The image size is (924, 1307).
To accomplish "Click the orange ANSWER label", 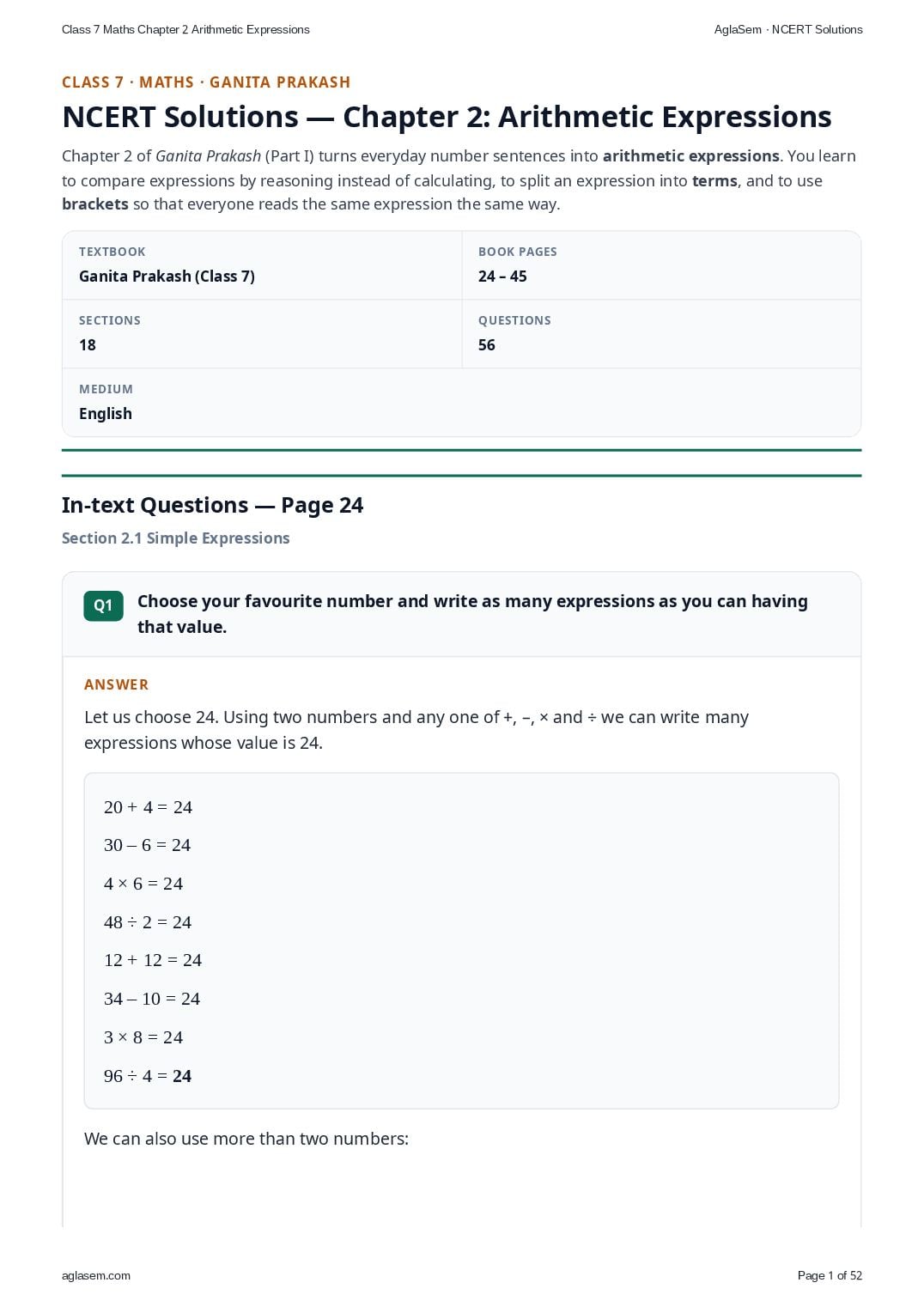I will 117,684.
